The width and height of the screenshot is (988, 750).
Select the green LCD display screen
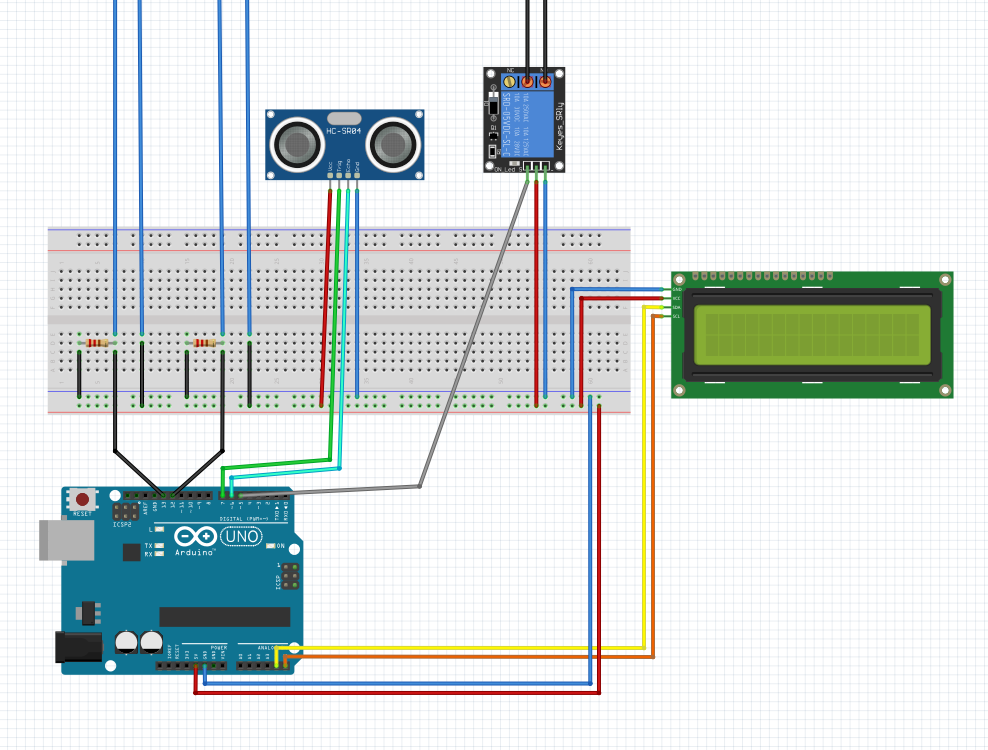tap(812, 335)
